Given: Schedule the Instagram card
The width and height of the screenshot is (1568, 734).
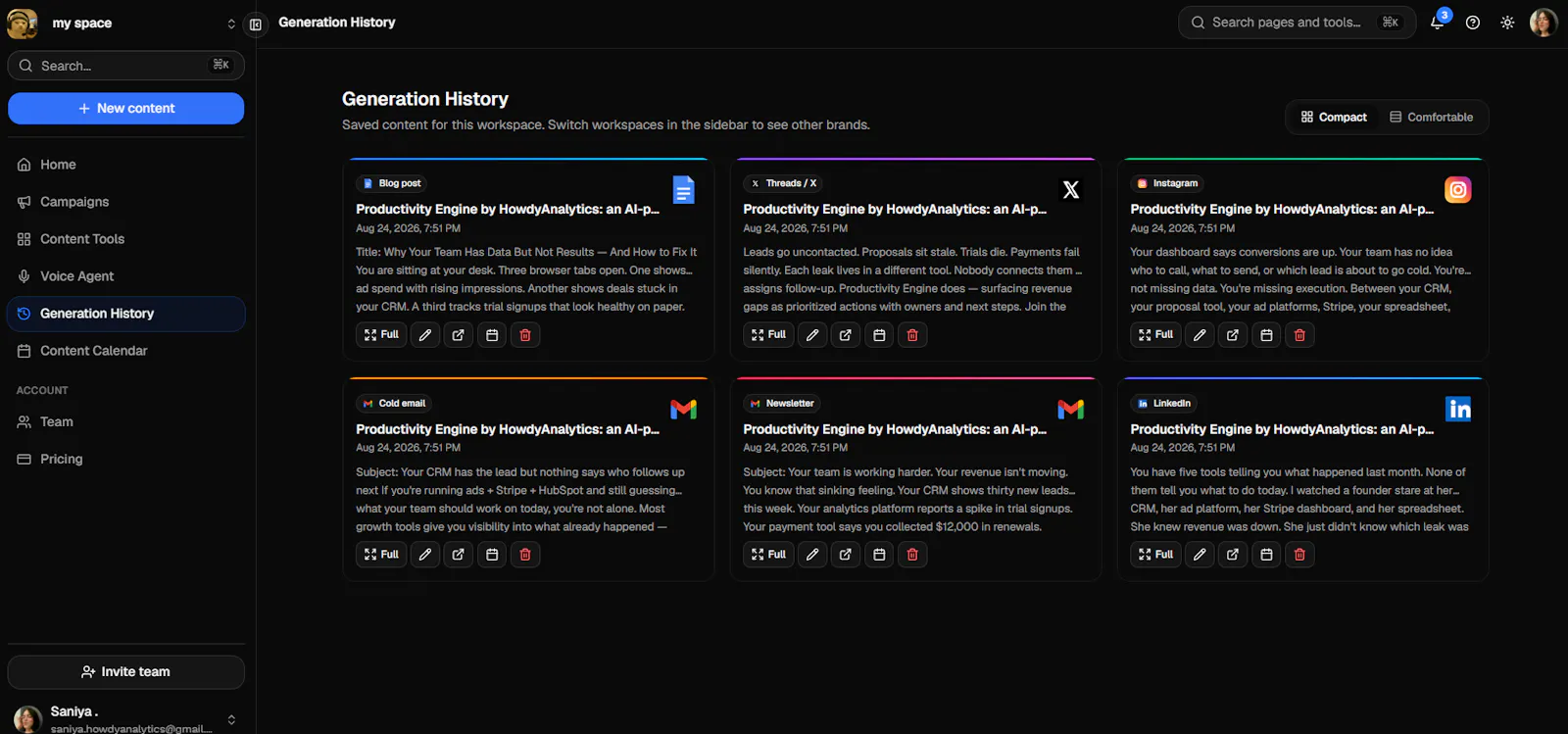Looking at the screenshot, I should point(1266,335).
